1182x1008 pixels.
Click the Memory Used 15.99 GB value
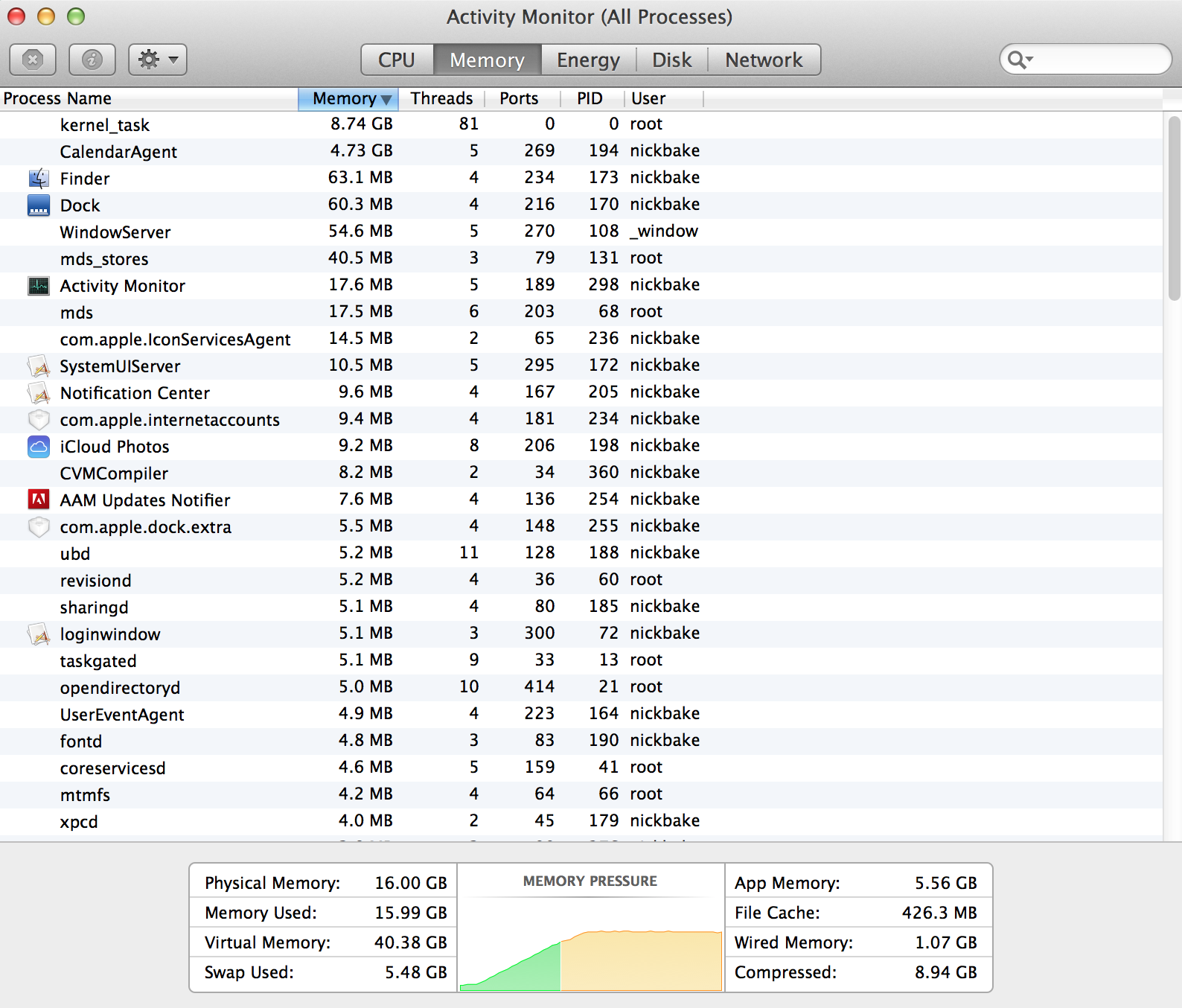tap(411, 913)
